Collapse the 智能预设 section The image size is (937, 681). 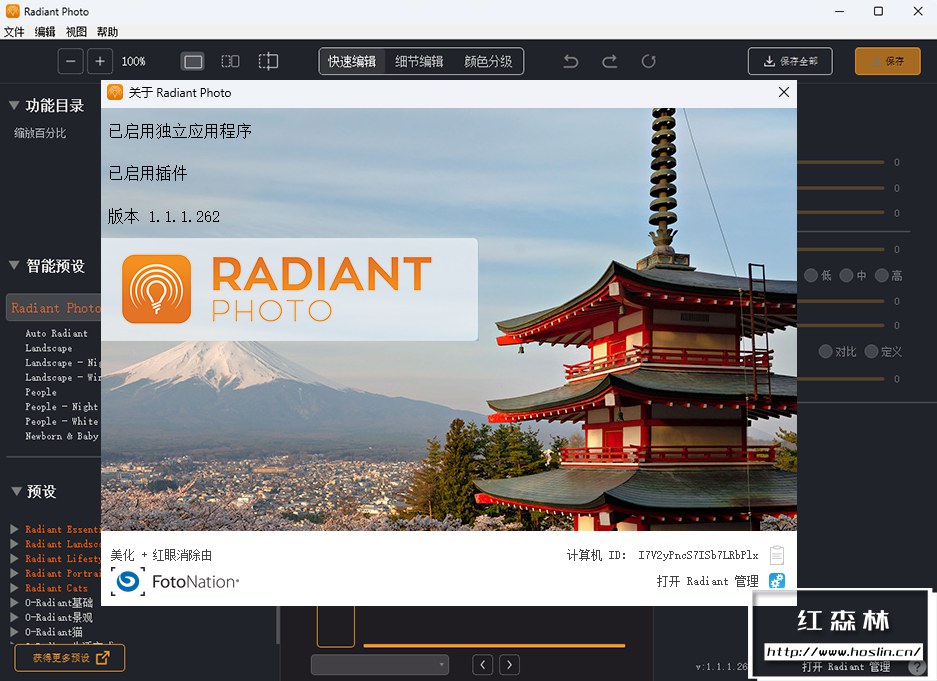pos(14,265)
